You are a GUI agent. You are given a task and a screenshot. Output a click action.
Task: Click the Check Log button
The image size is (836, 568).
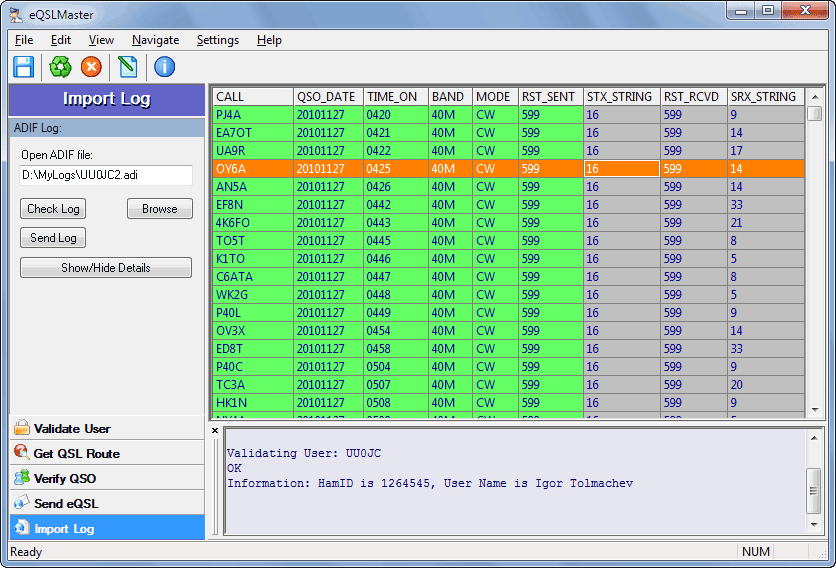point(53,209)
